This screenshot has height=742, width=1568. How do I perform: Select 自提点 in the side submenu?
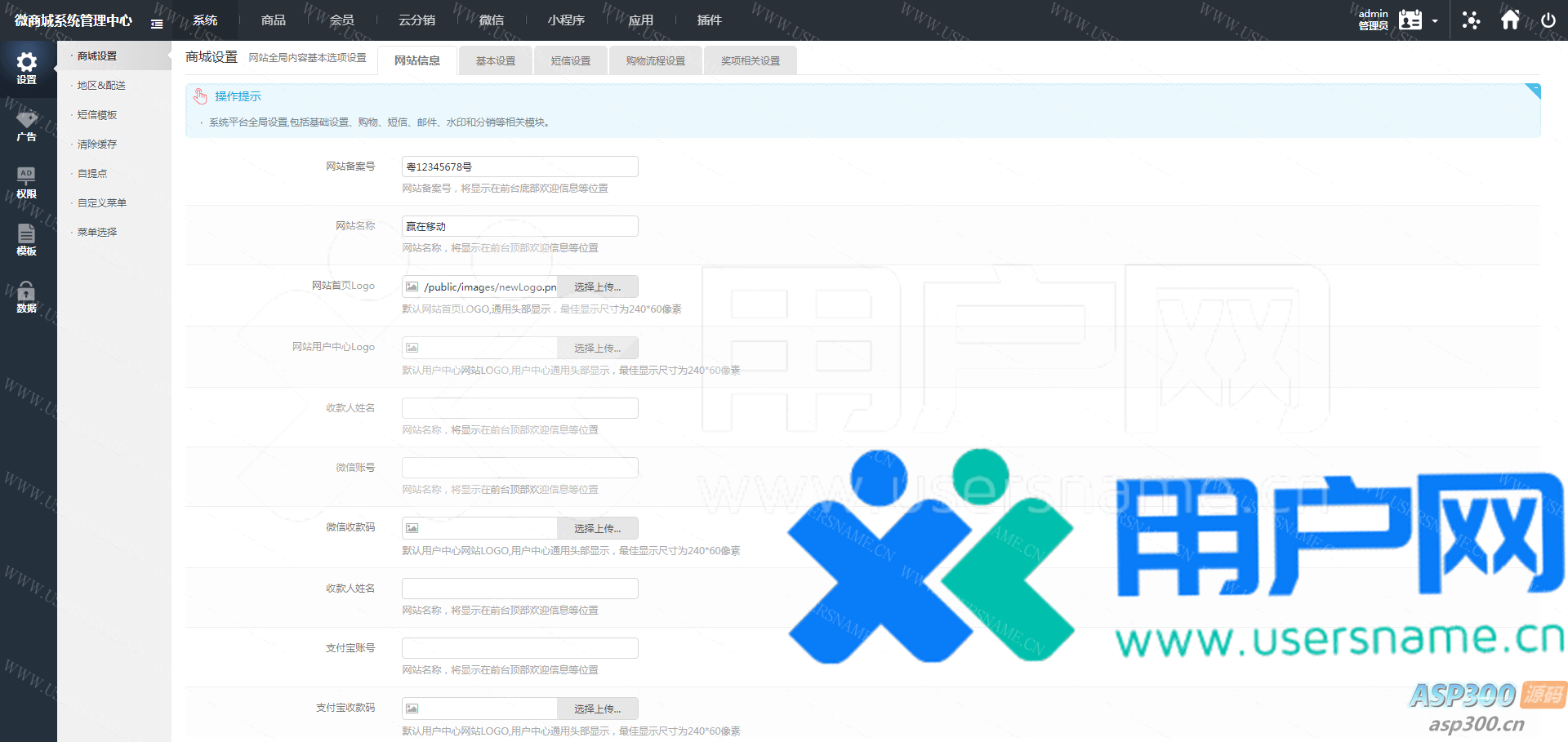click(x=92, y=174)
